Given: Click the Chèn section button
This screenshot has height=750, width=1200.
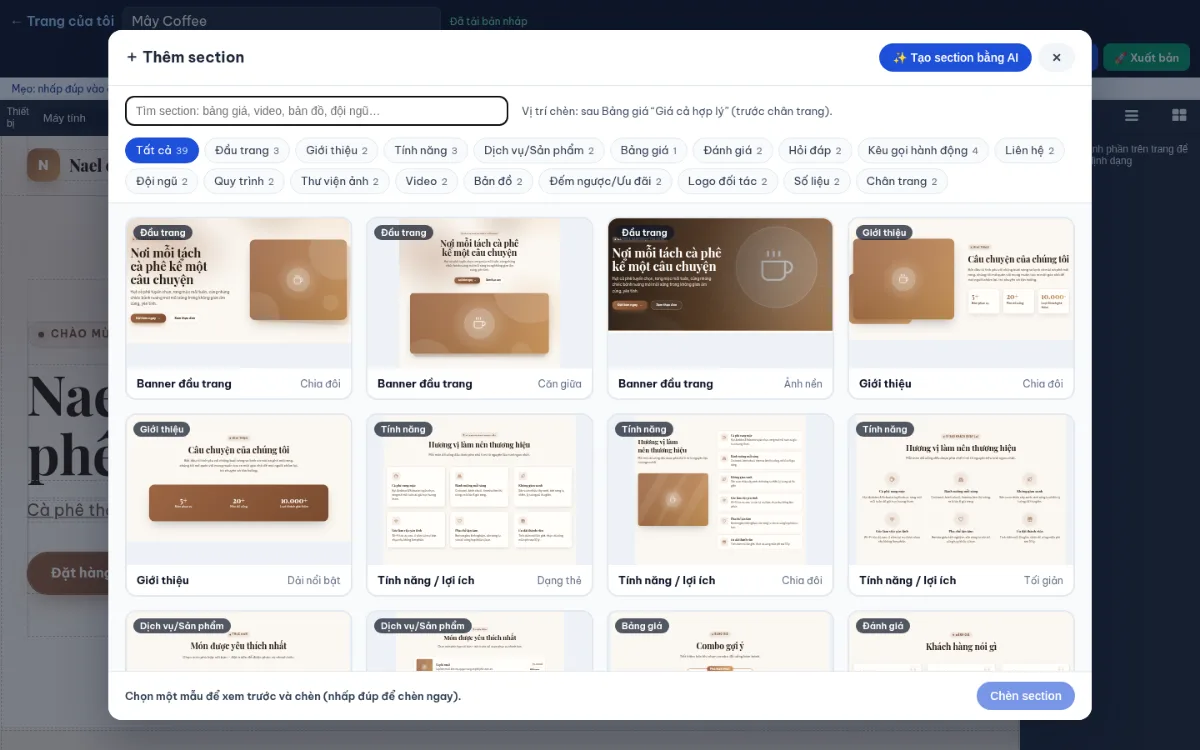Looking at the screenshot, I should 1025,696.
